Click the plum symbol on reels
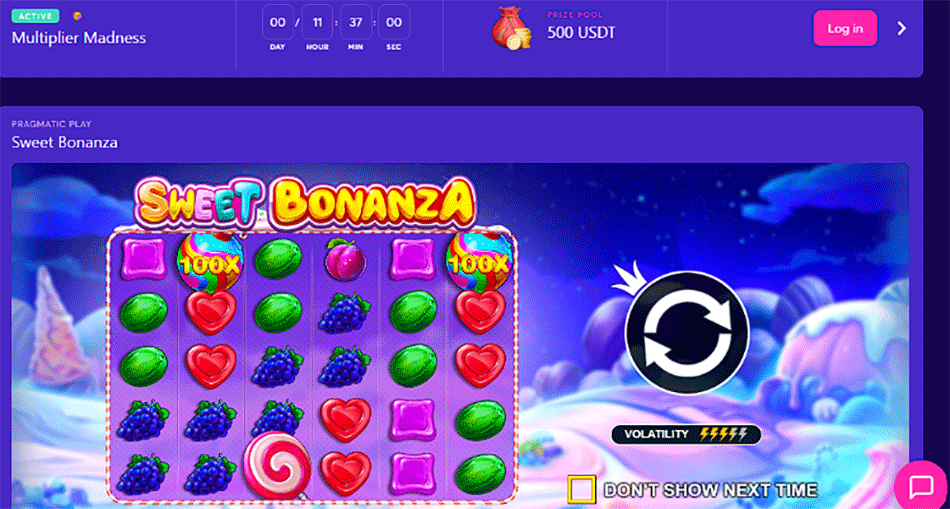 pos(345,258)
